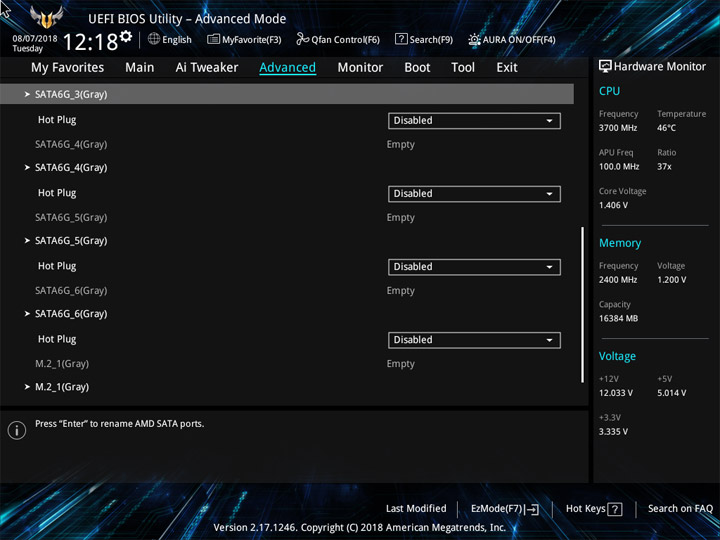Click the 12:18 clock display

[90, 42]
